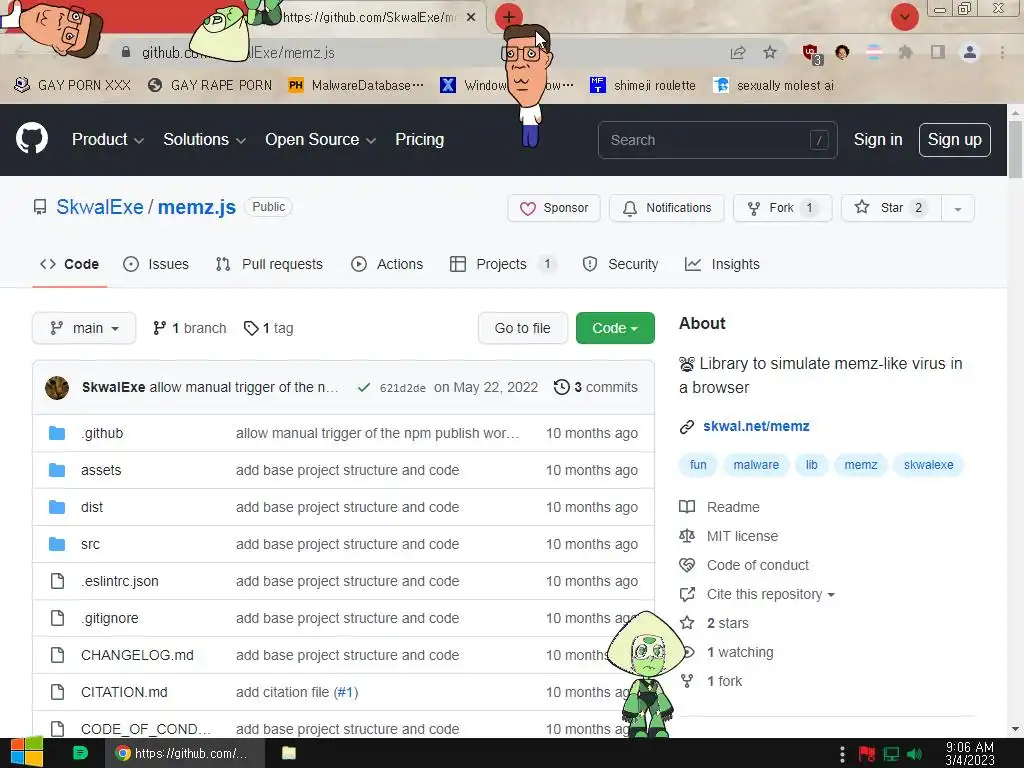1024x768 pixels.
Task: Star the repository
Action: tap(891, 208)
